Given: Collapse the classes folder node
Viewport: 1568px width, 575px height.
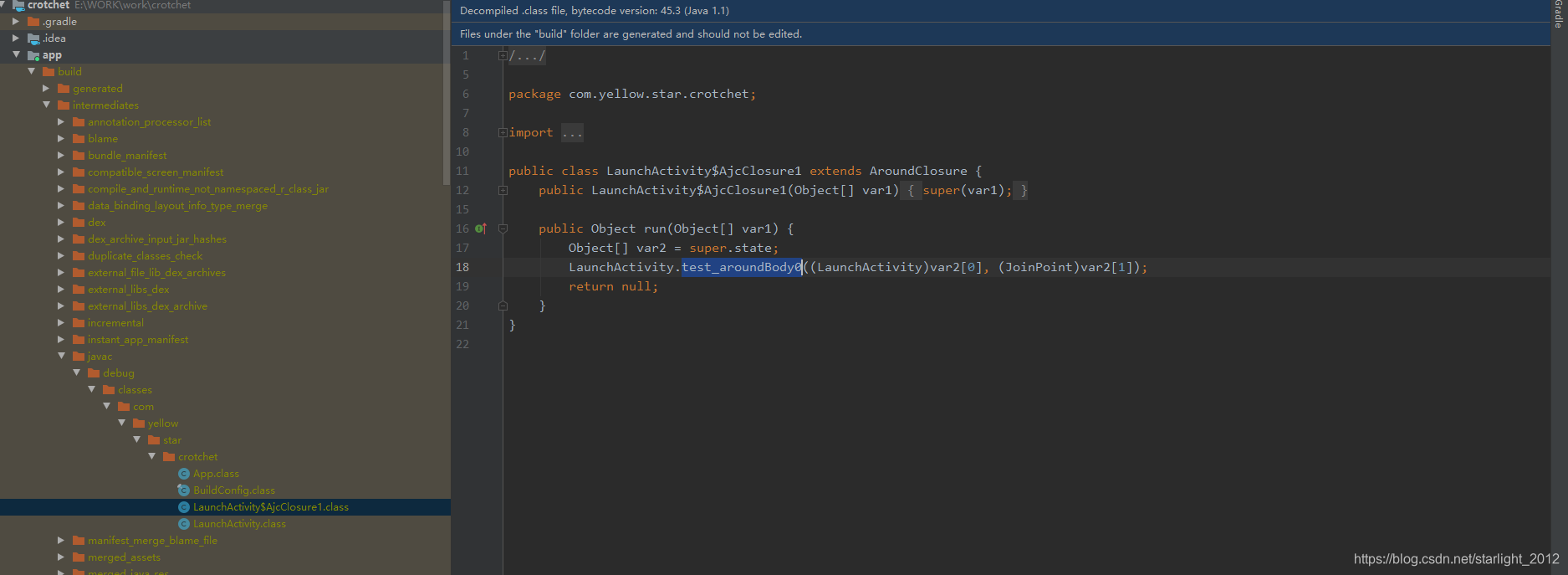Looking at the screenshot, I should pyautogui.click(x=91, y=389).
